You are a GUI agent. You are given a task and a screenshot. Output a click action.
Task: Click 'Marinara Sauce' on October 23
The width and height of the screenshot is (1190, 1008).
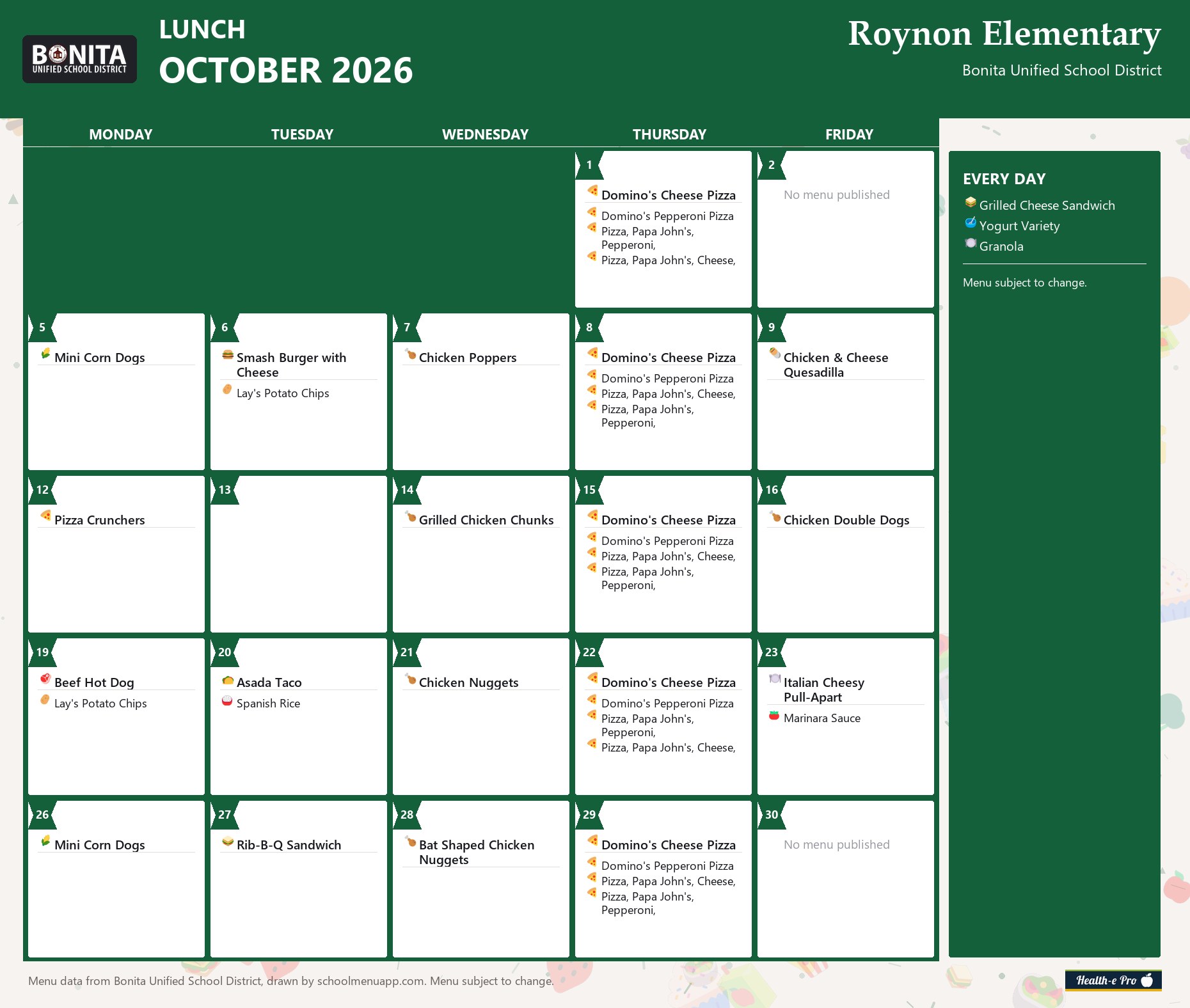click(822, 718)
